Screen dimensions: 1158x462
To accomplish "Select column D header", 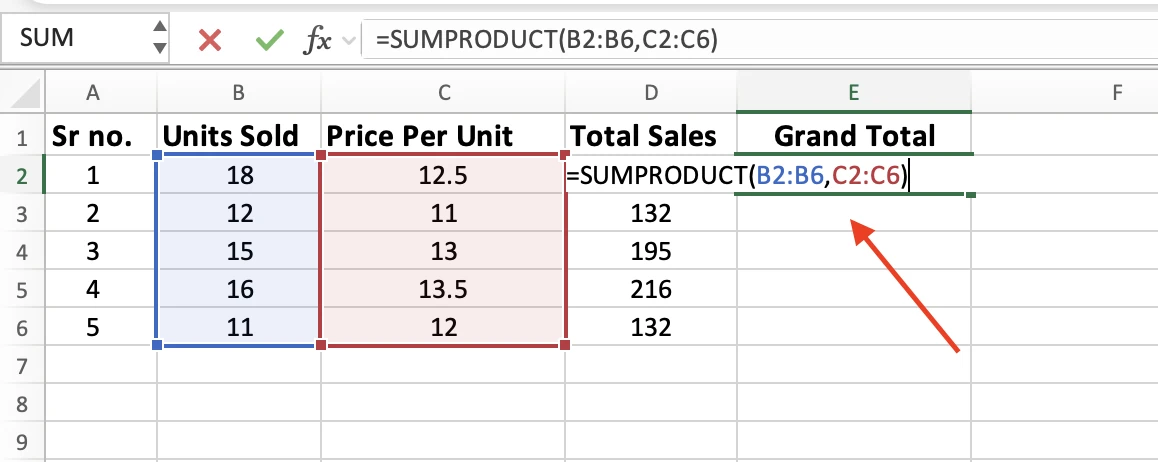I will click(651, 92).
